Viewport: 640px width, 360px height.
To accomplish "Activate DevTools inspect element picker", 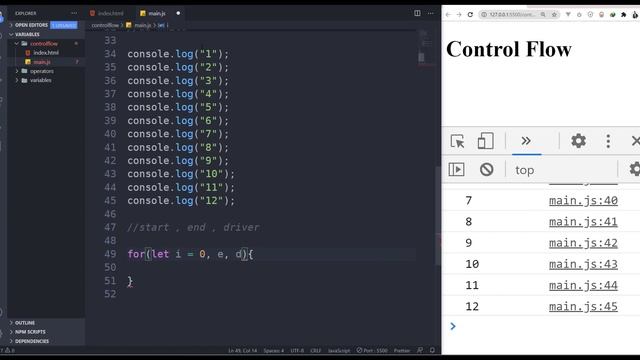I will (457, 141).
